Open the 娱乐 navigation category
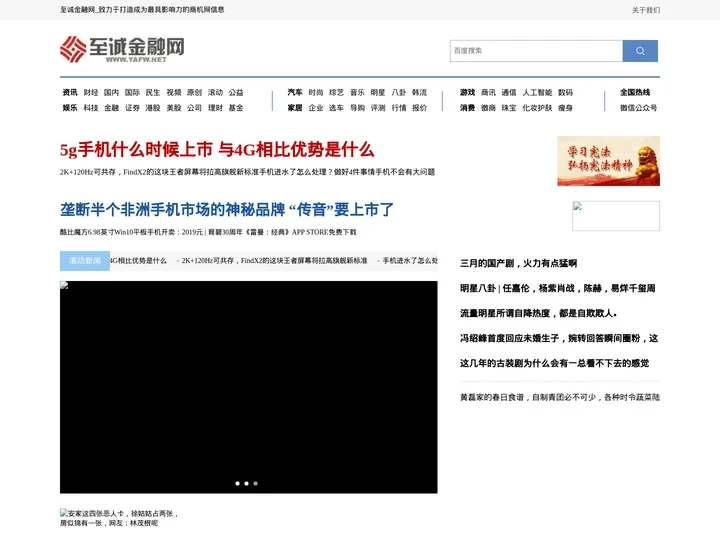Image resolution: width=720 pixels, height=540 pixels. click(70, 108)
